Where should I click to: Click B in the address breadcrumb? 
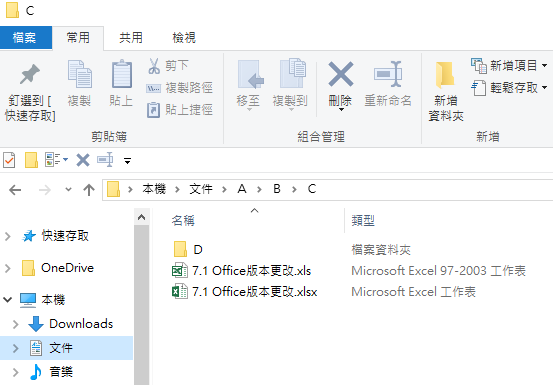click(x=277, y=189)
